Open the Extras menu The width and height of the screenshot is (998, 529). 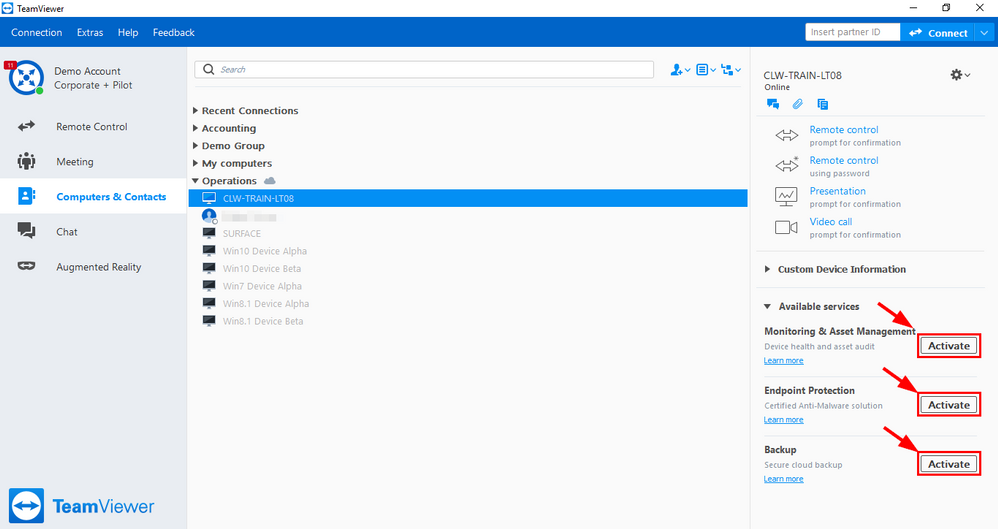[90, 32]
